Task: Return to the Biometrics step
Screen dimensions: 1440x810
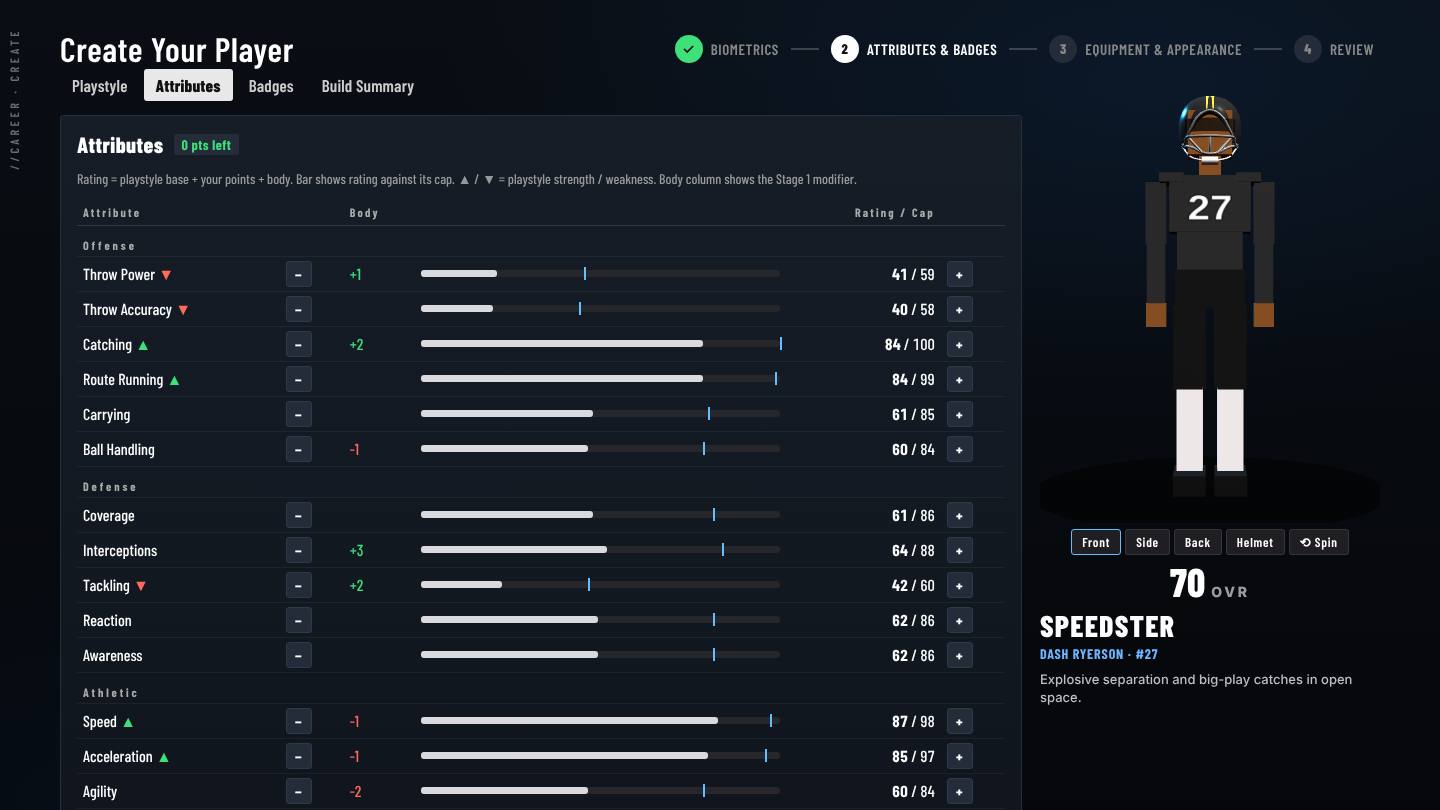Action: click(x=727, y=49)
